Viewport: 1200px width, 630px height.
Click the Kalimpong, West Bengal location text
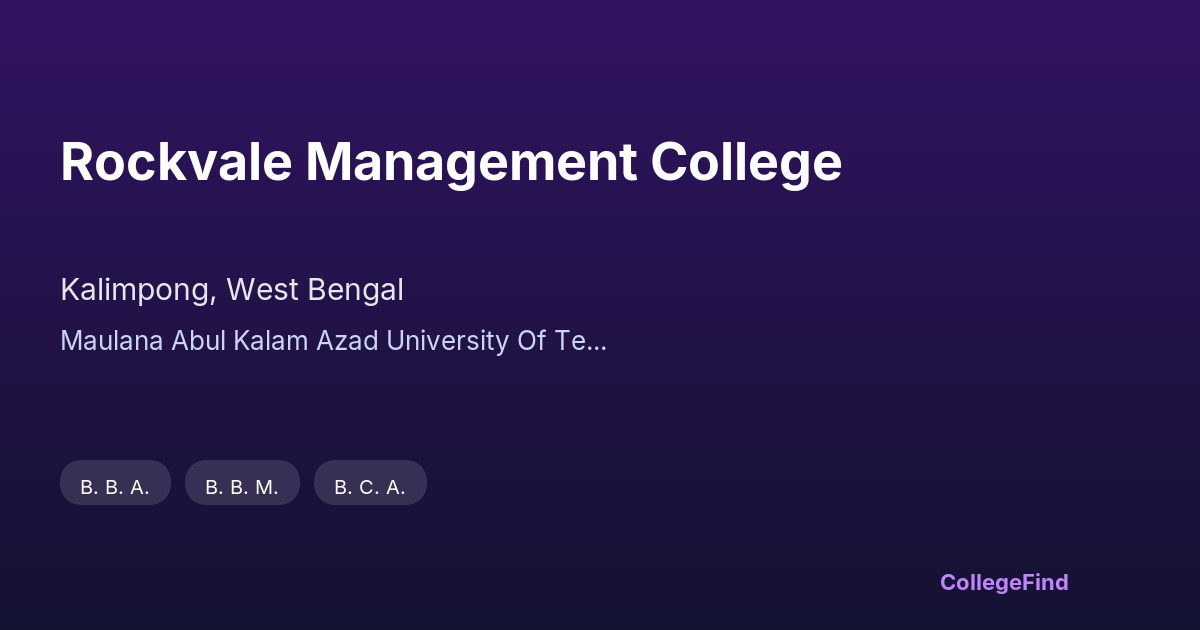pyautogui.click(x=232, y=290)
